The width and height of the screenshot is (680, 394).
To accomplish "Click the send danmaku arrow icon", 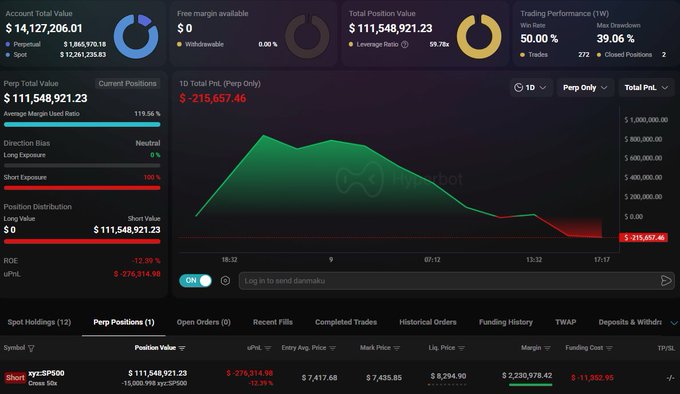I will (666, 281).
